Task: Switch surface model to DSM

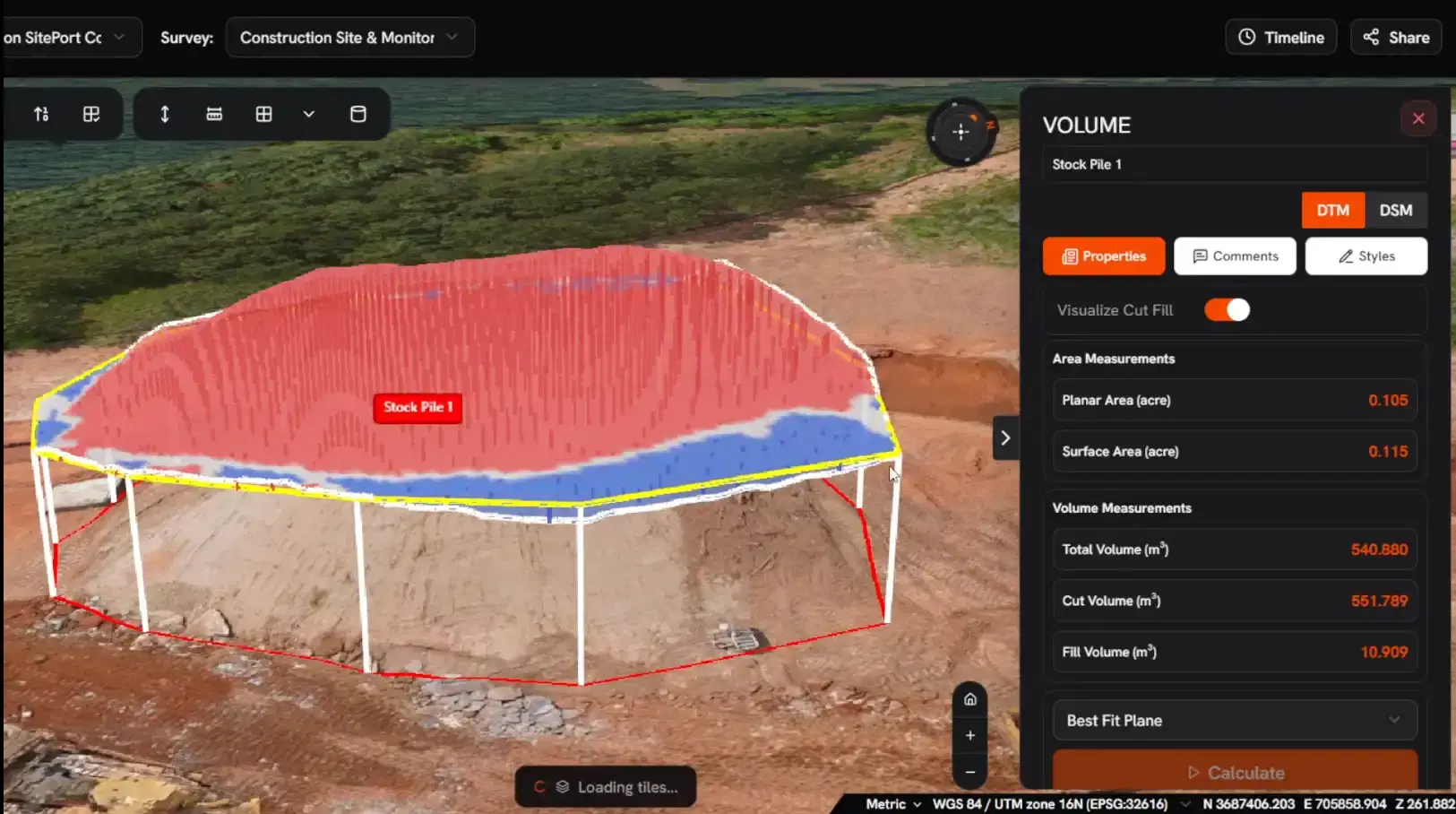Action: point(1395,210)
